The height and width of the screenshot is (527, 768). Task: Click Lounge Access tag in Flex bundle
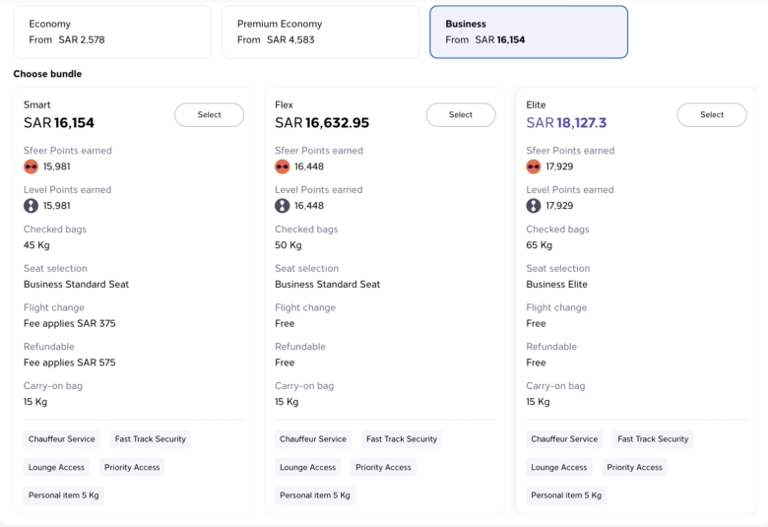308,467
